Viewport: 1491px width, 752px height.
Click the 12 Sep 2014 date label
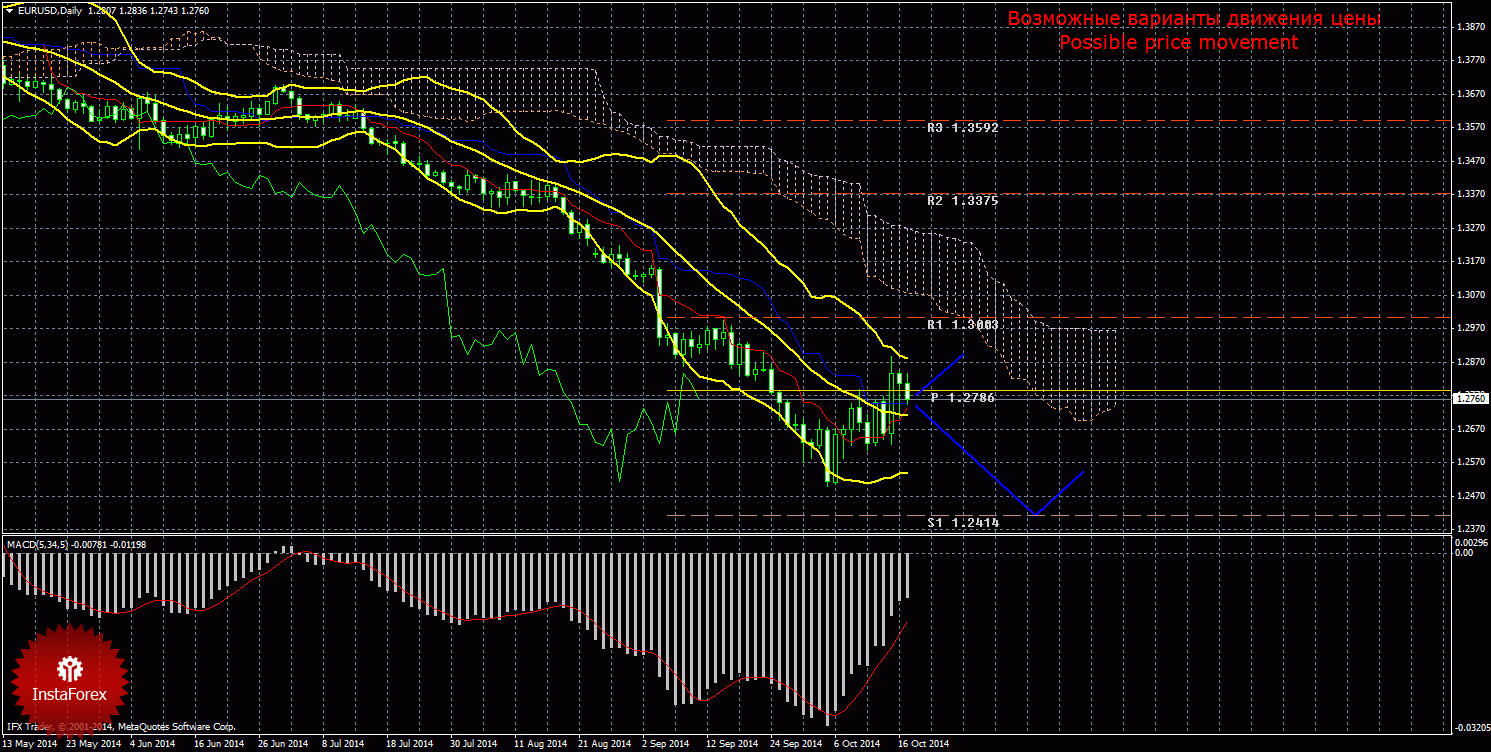[x=730, y=744]
